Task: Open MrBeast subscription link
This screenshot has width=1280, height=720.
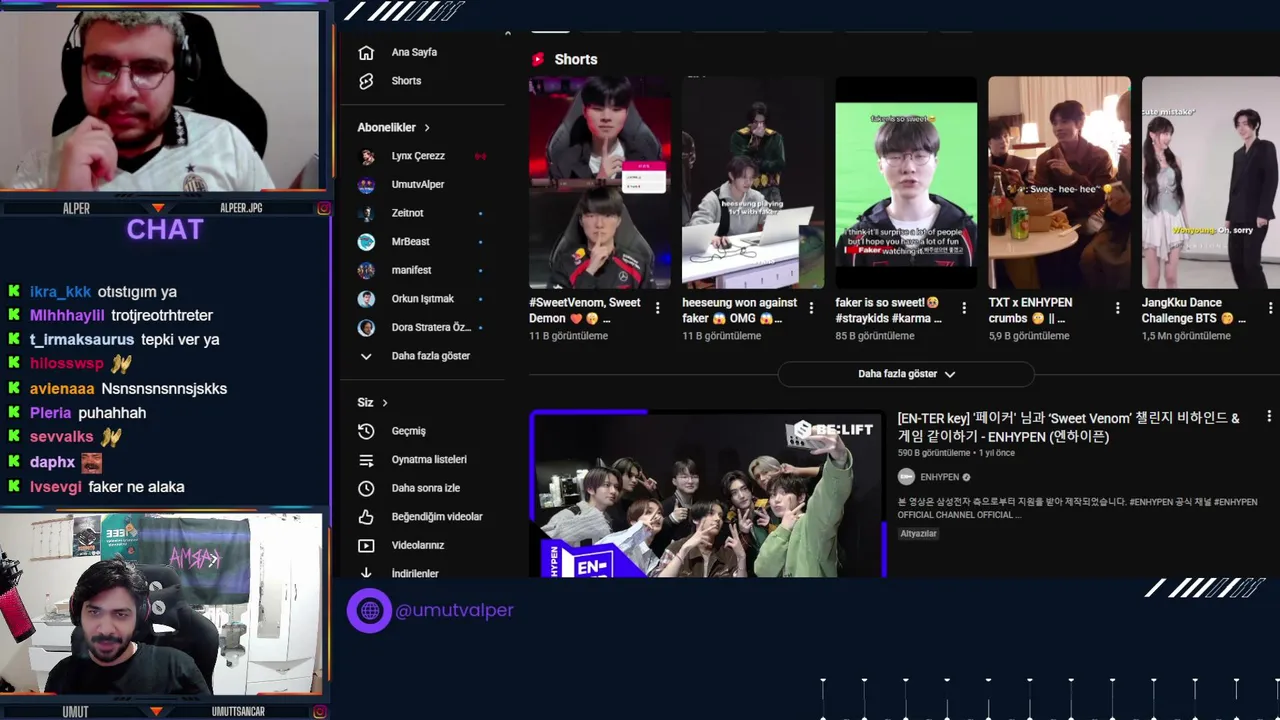Action: click(x=411, y=242)
